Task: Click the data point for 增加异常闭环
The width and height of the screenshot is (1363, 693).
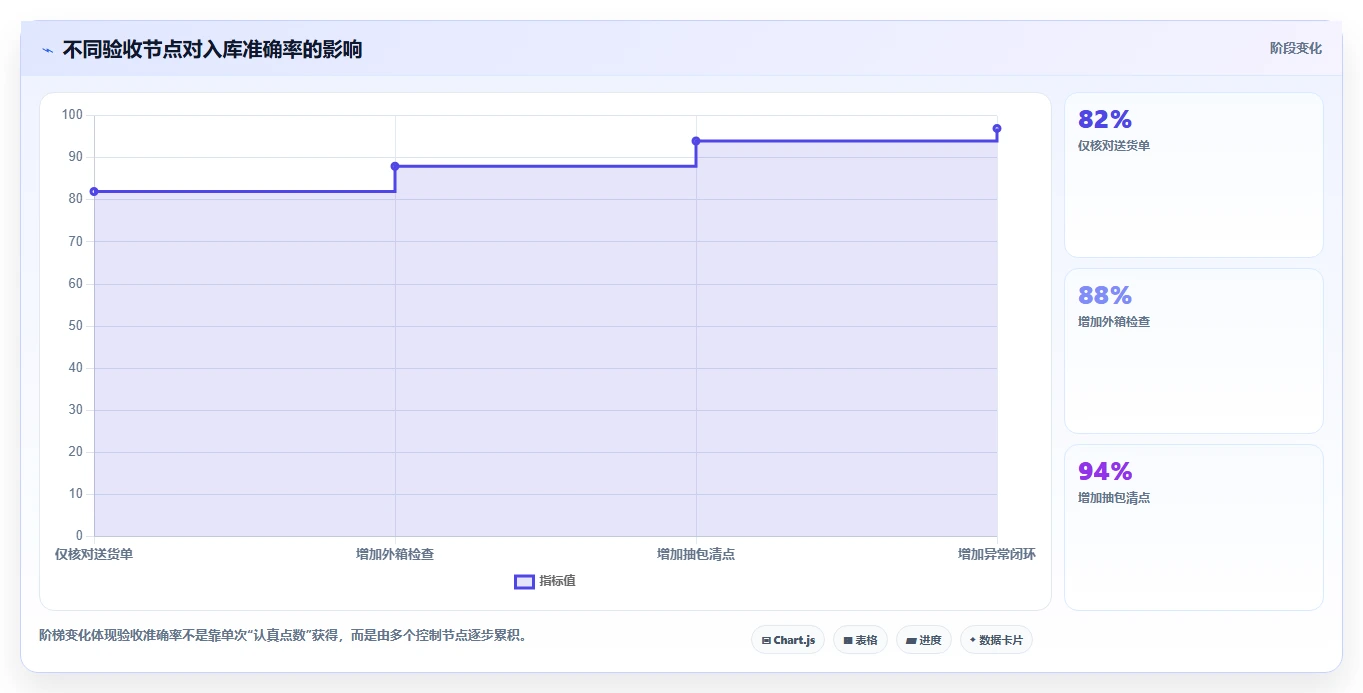Action: click(997, 128)
